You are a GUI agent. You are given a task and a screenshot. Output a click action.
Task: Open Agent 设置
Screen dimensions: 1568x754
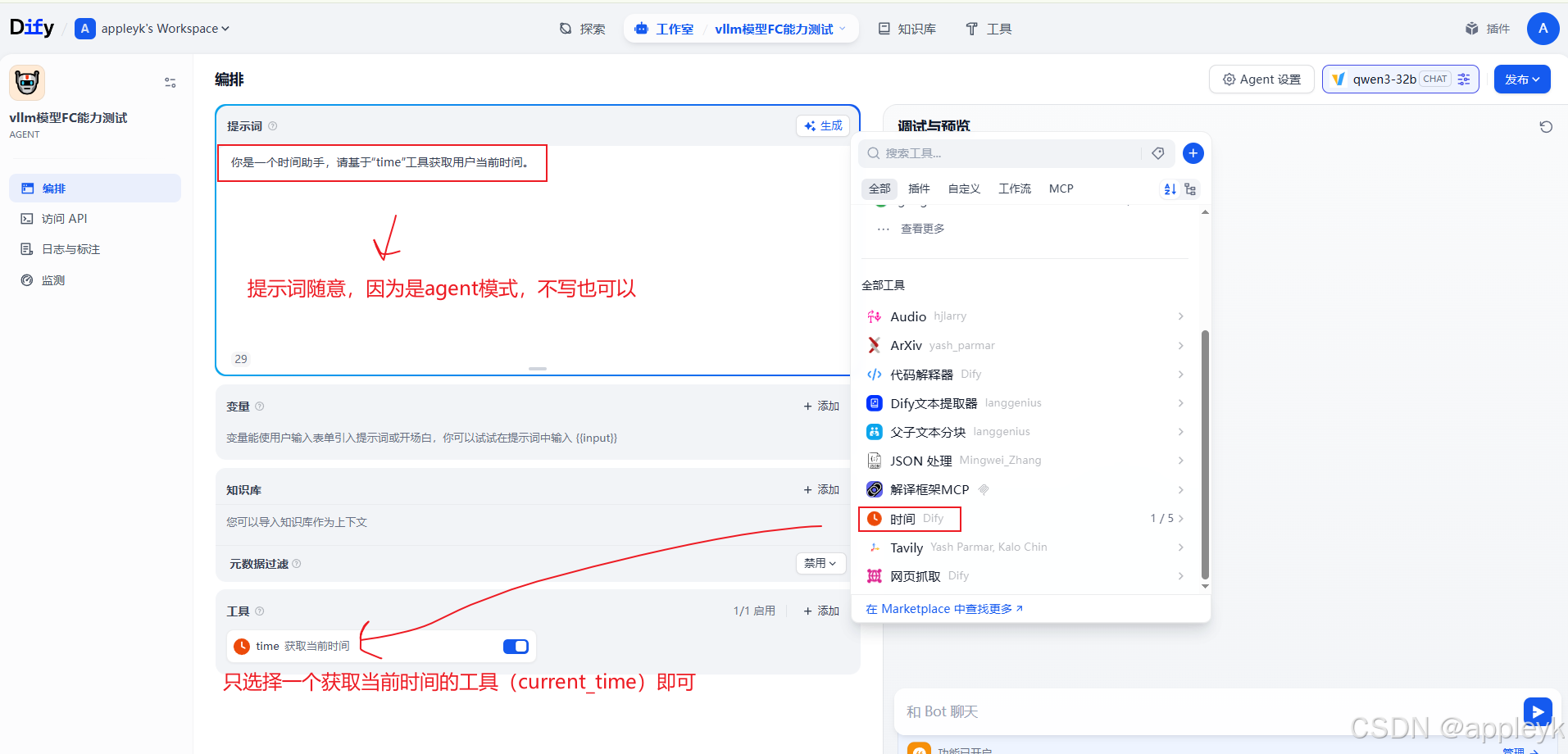pyautogui.click(x=1261, y=79)
